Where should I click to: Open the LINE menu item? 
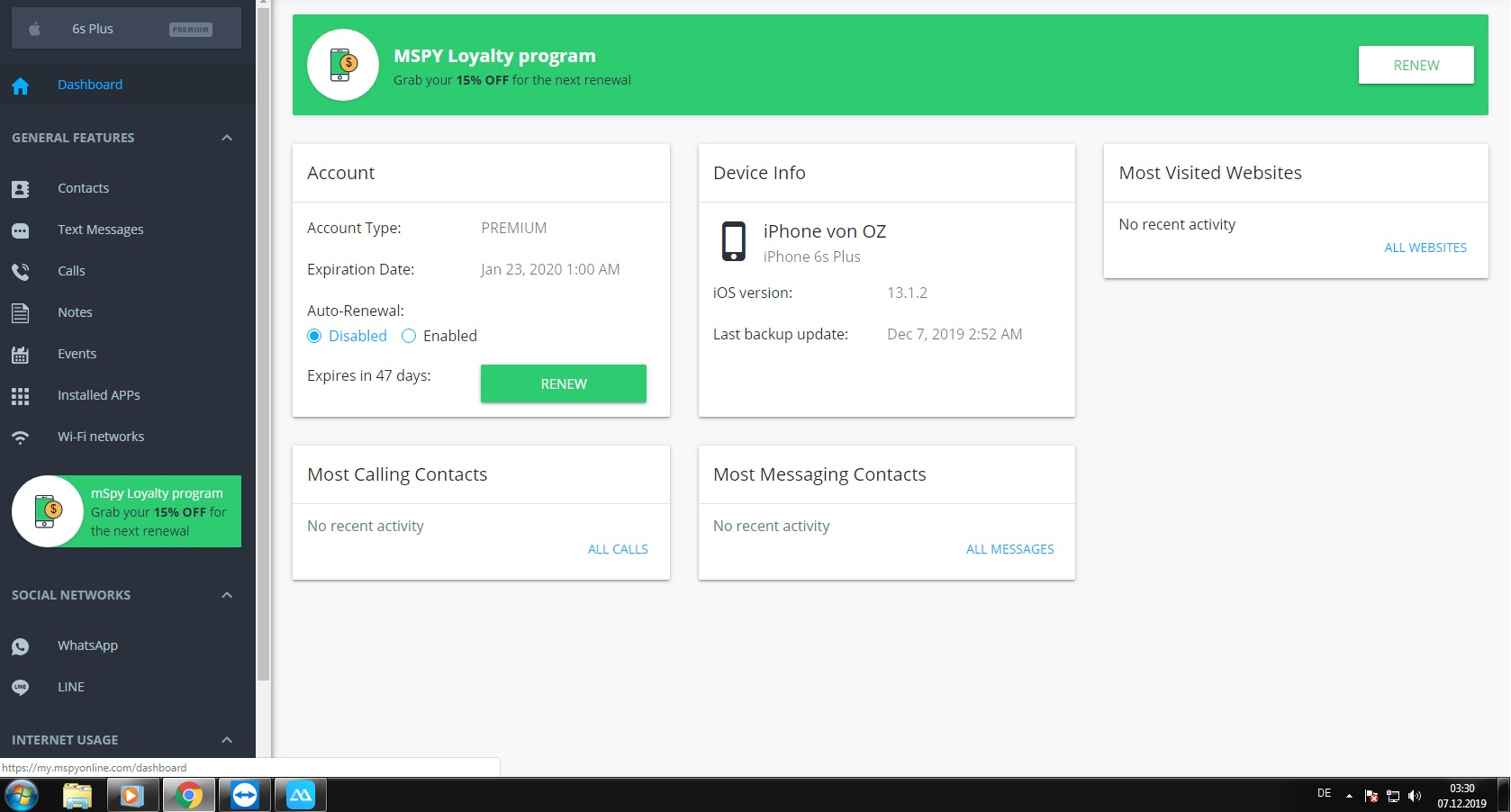(71, 687)
